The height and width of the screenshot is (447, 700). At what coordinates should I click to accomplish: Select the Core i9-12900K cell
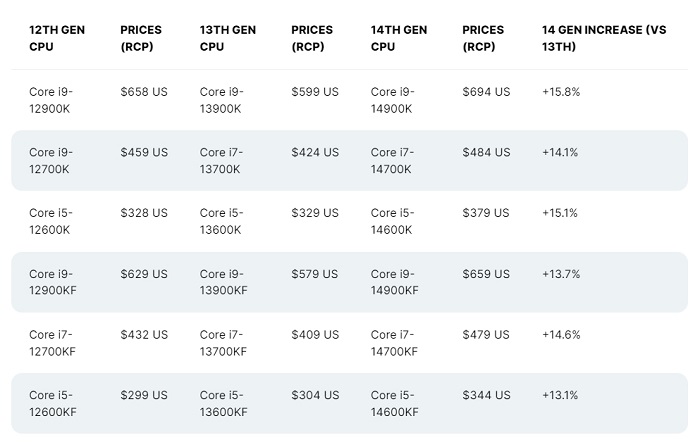pos(51,100)
